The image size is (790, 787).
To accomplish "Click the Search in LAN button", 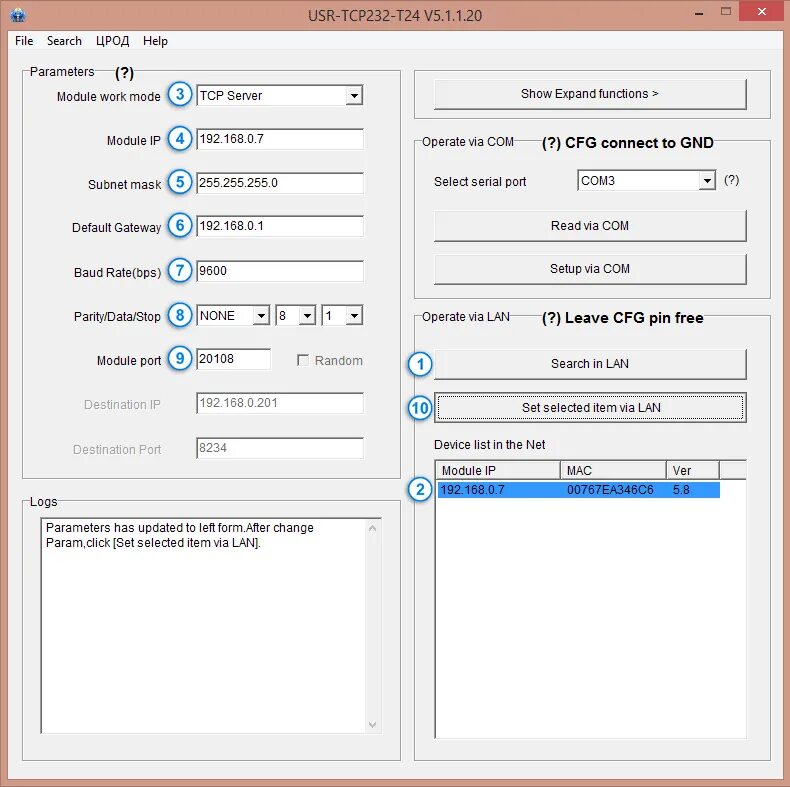I will tap(590, 364).
